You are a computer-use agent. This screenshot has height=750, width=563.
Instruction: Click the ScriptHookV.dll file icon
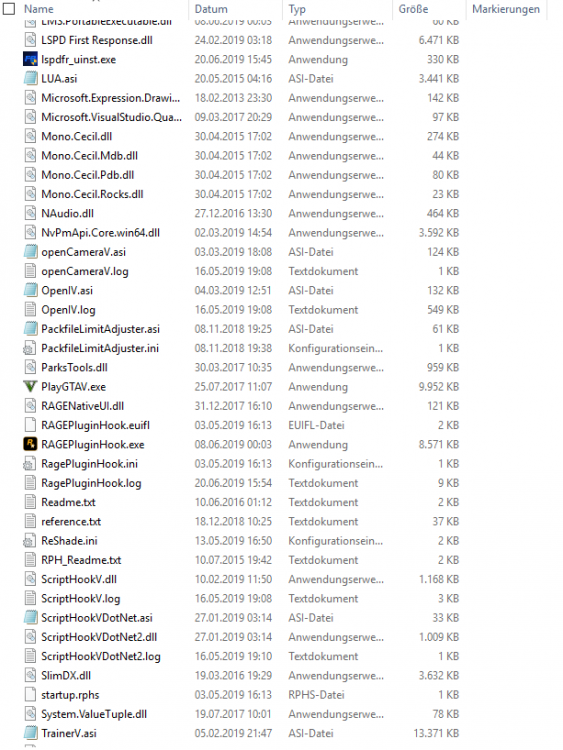(x=30, y=579)
